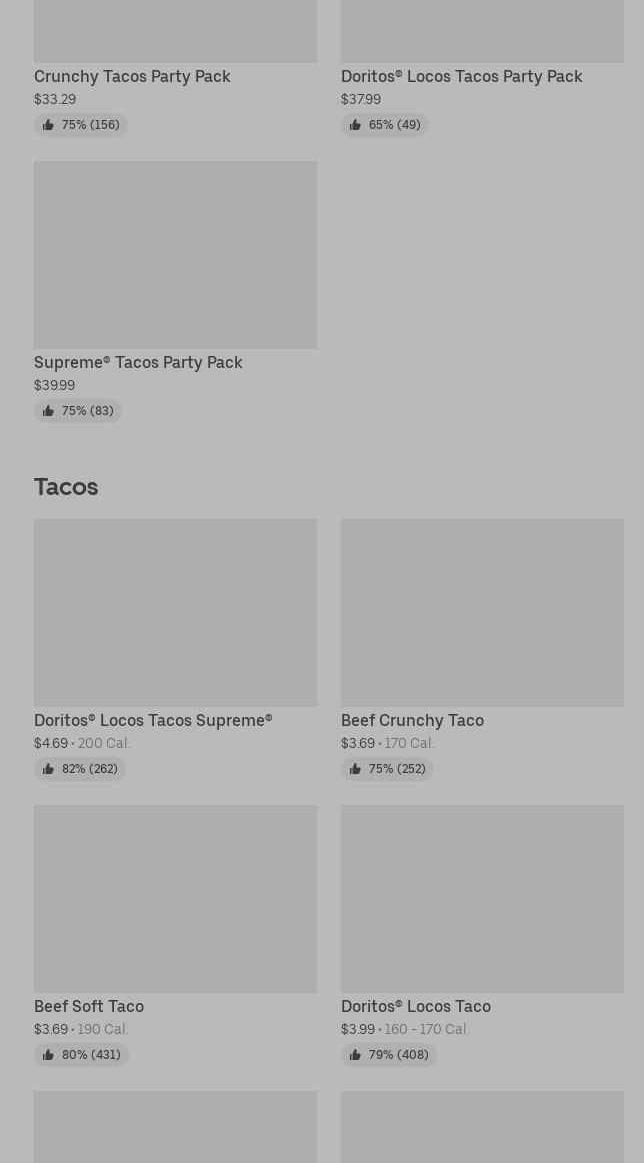Open the Doritos Locos Tacos Party Pack title
The height and width of the screenshot is (1163, 644).
pos(461,76)
